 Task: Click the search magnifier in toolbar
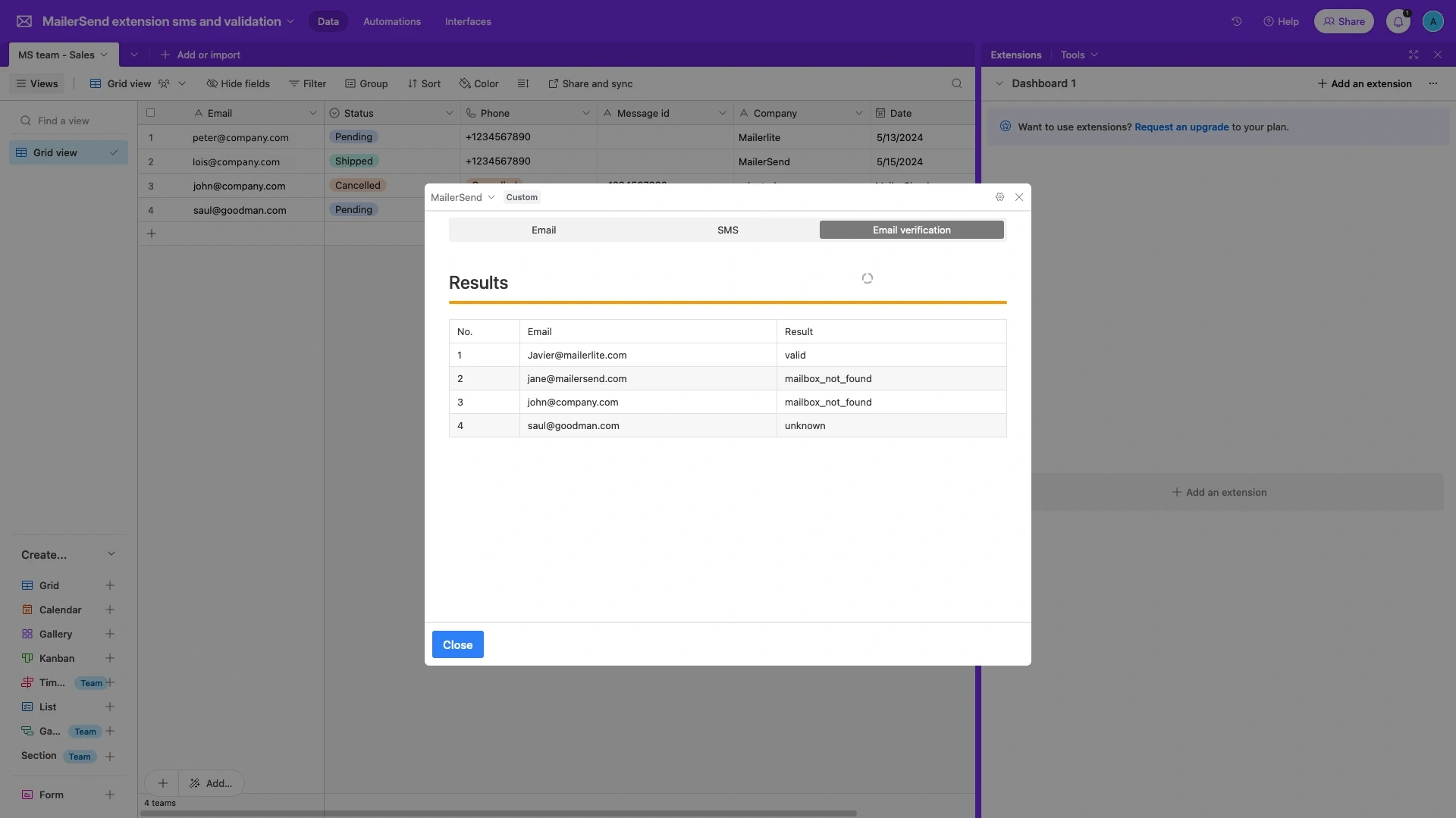[x=956, y=83]
